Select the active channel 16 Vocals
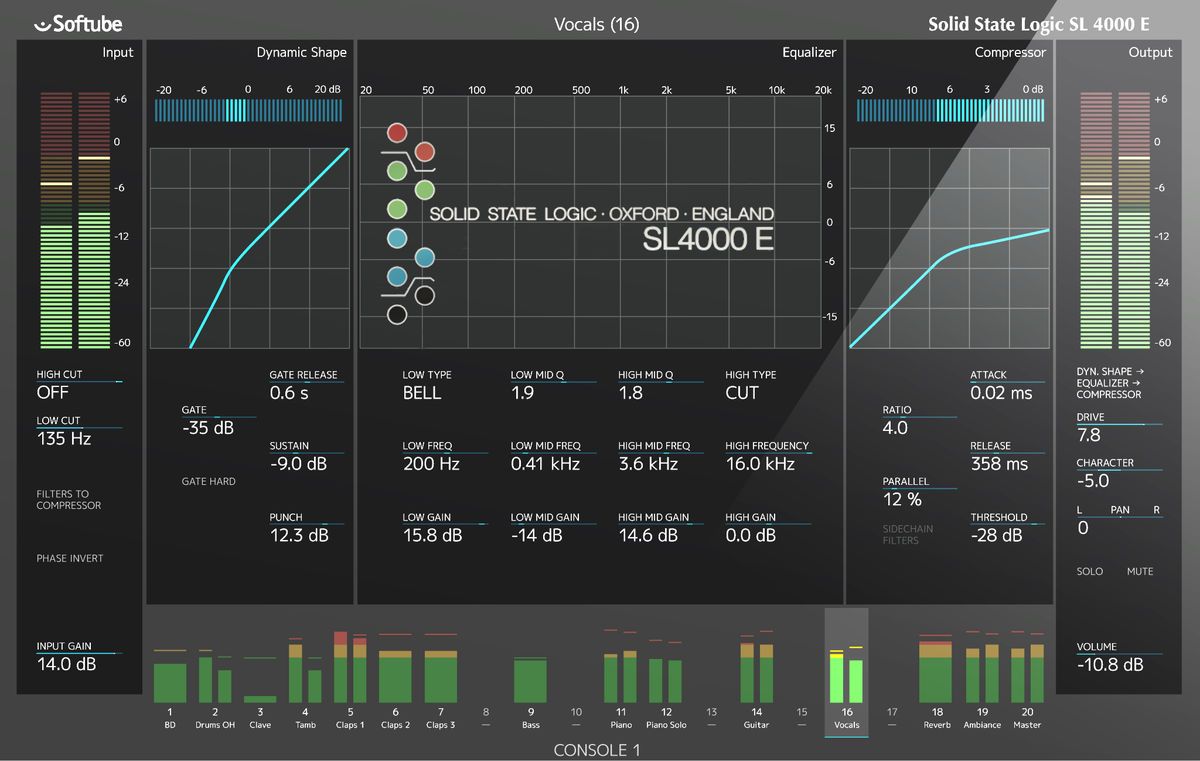This screenshot has width=1200, height=761. [x=846, y=672]
